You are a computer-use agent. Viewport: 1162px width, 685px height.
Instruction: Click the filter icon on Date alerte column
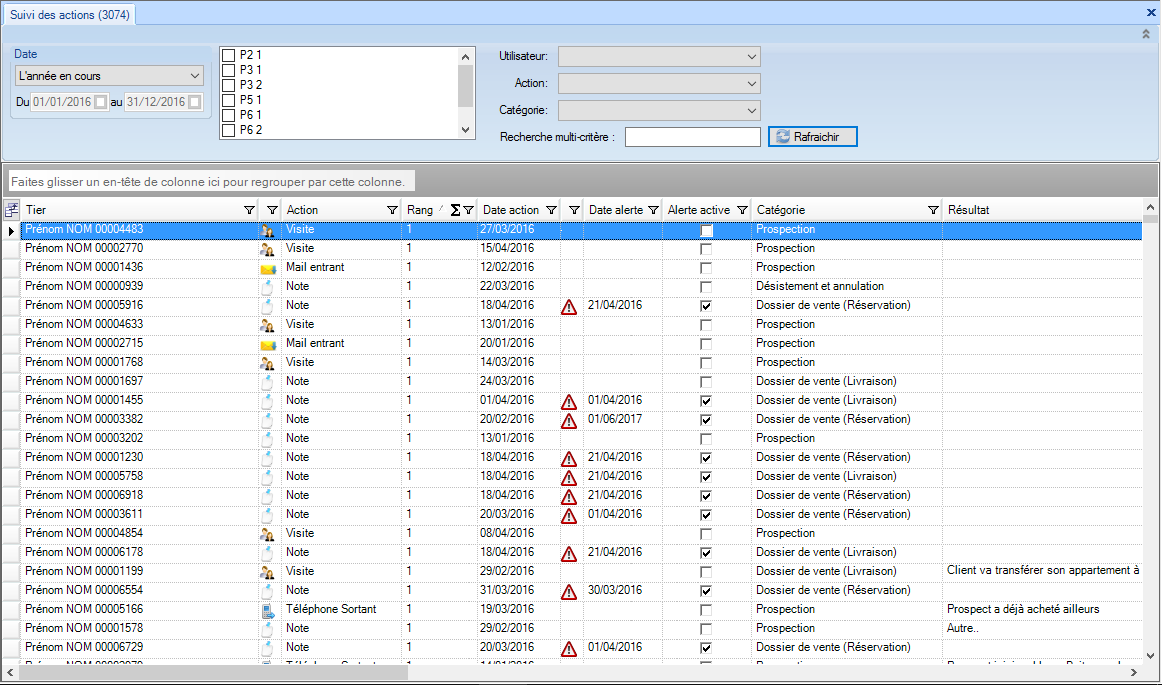click(653, 210)
